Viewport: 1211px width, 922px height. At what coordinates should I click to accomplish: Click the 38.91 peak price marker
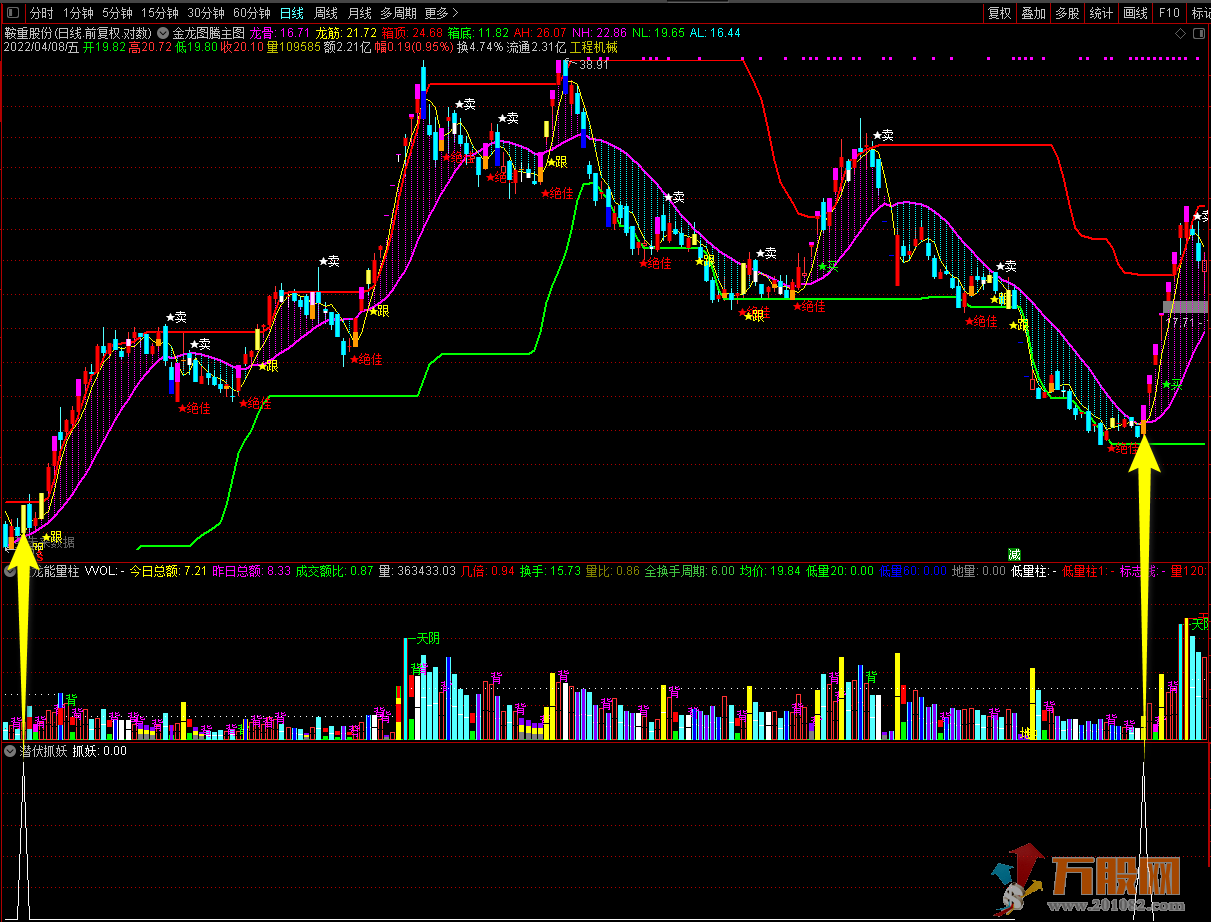pyautogui.click(x=588, y=65)
